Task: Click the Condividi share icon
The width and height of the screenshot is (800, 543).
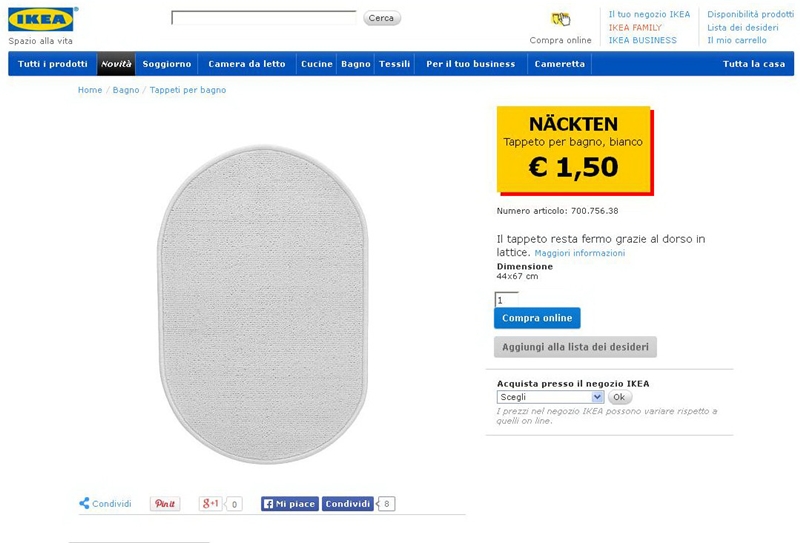Action: pyautogui.click(x=85, y=504)
